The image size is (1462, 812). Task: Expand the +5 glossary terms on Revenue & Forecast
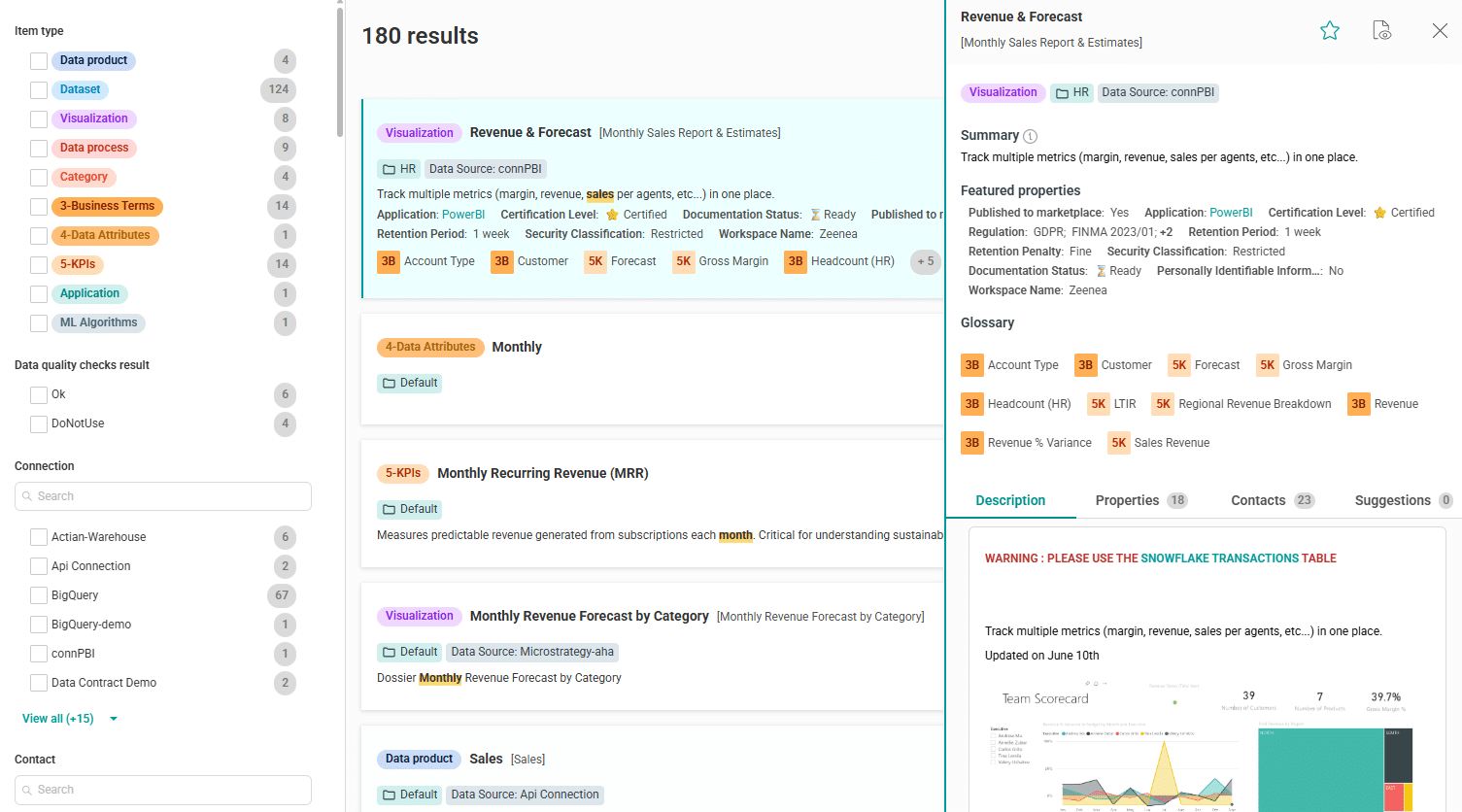click(924, 261)
